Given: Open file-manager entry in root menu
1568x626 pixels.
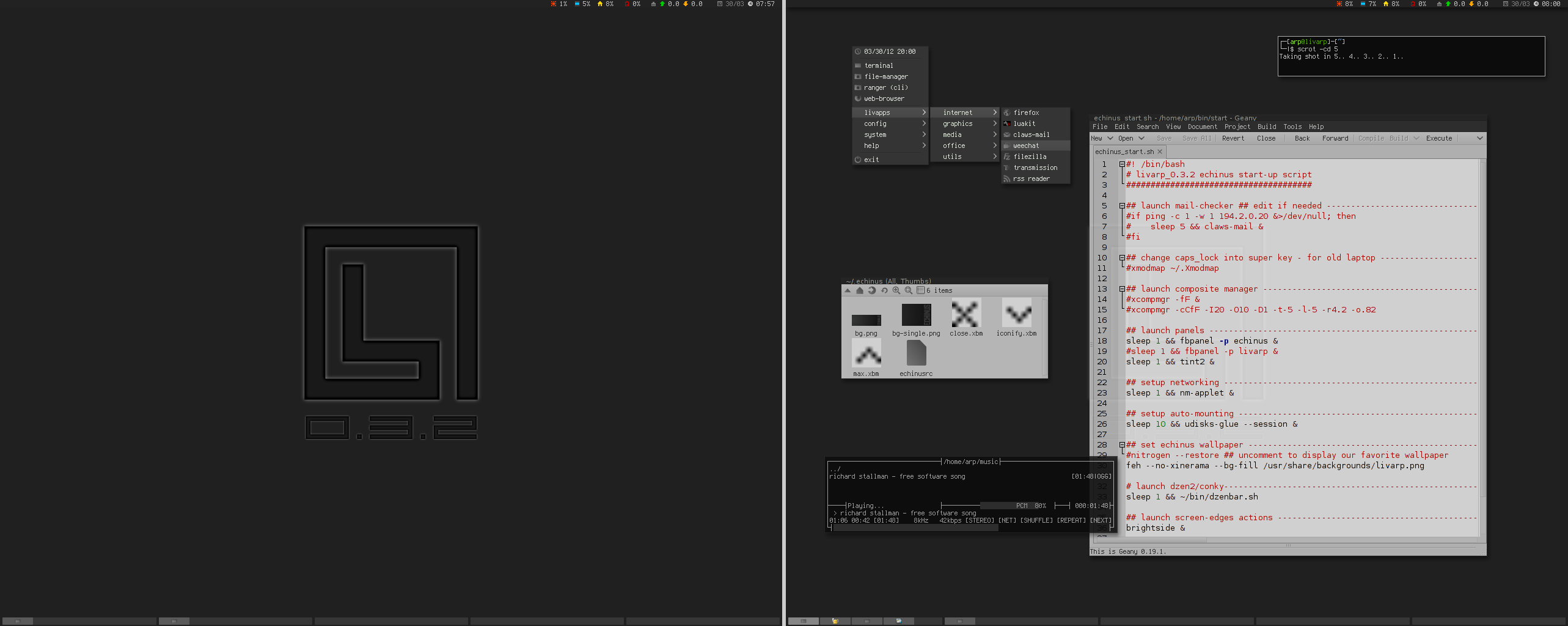Looking at the screenshot, I should coord(890,76).
